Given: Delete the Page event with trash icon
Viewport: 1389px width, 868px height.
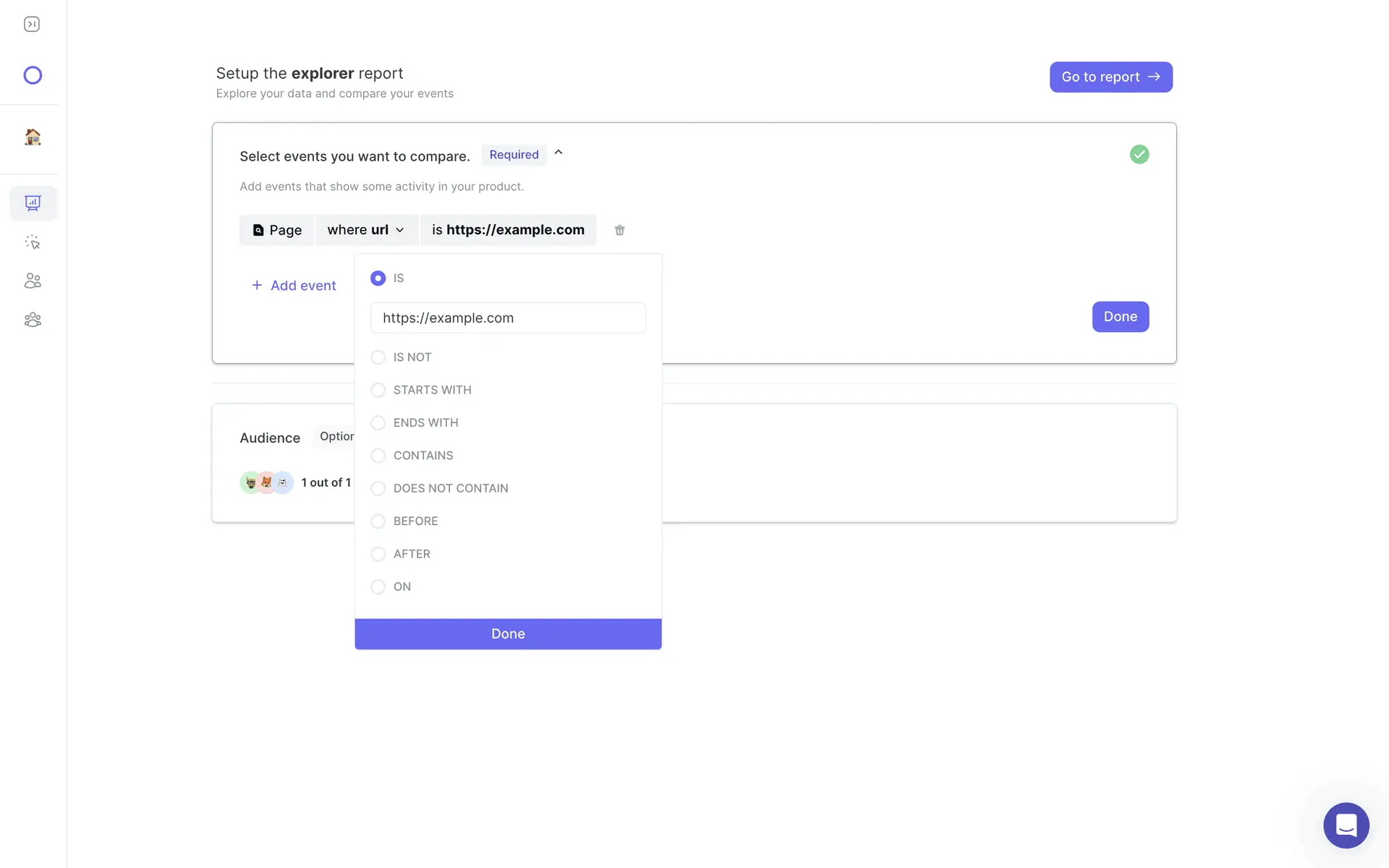Looking at the screenshot, I should 619,230.
